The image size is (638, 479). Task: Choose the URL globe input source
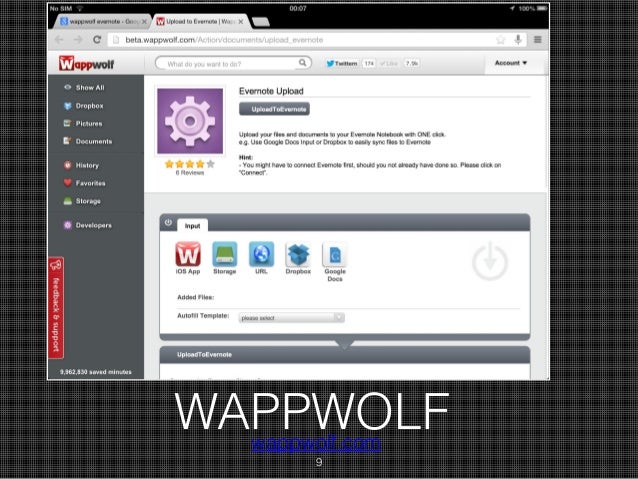(261, 258)
